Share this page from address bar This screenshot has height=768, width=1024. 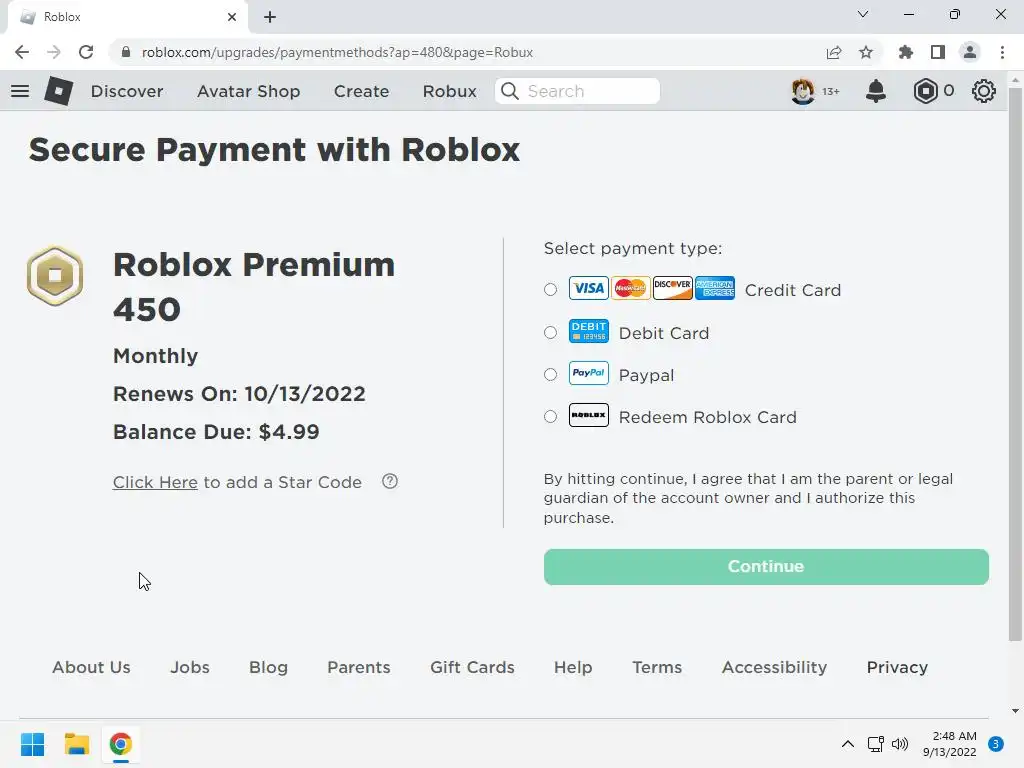point(834,52)
